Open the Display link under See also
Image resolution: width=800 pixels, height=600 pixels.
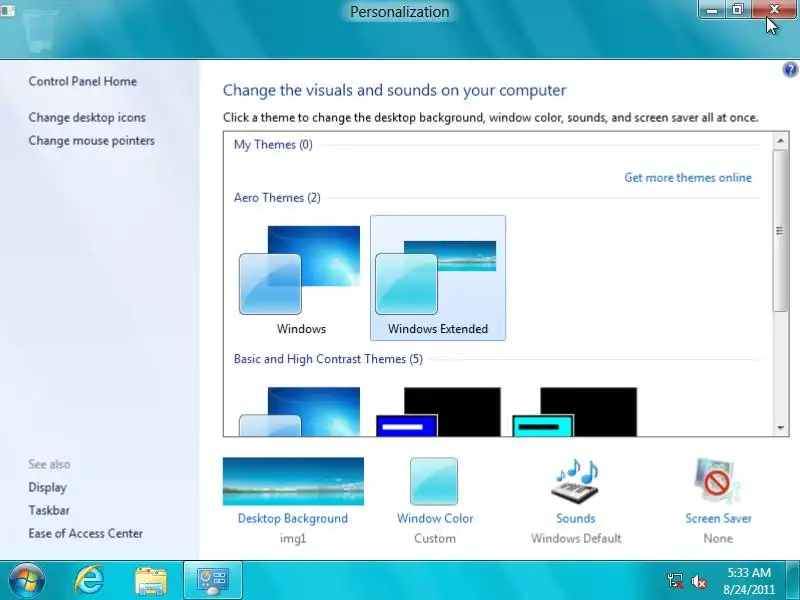point(47,487)
